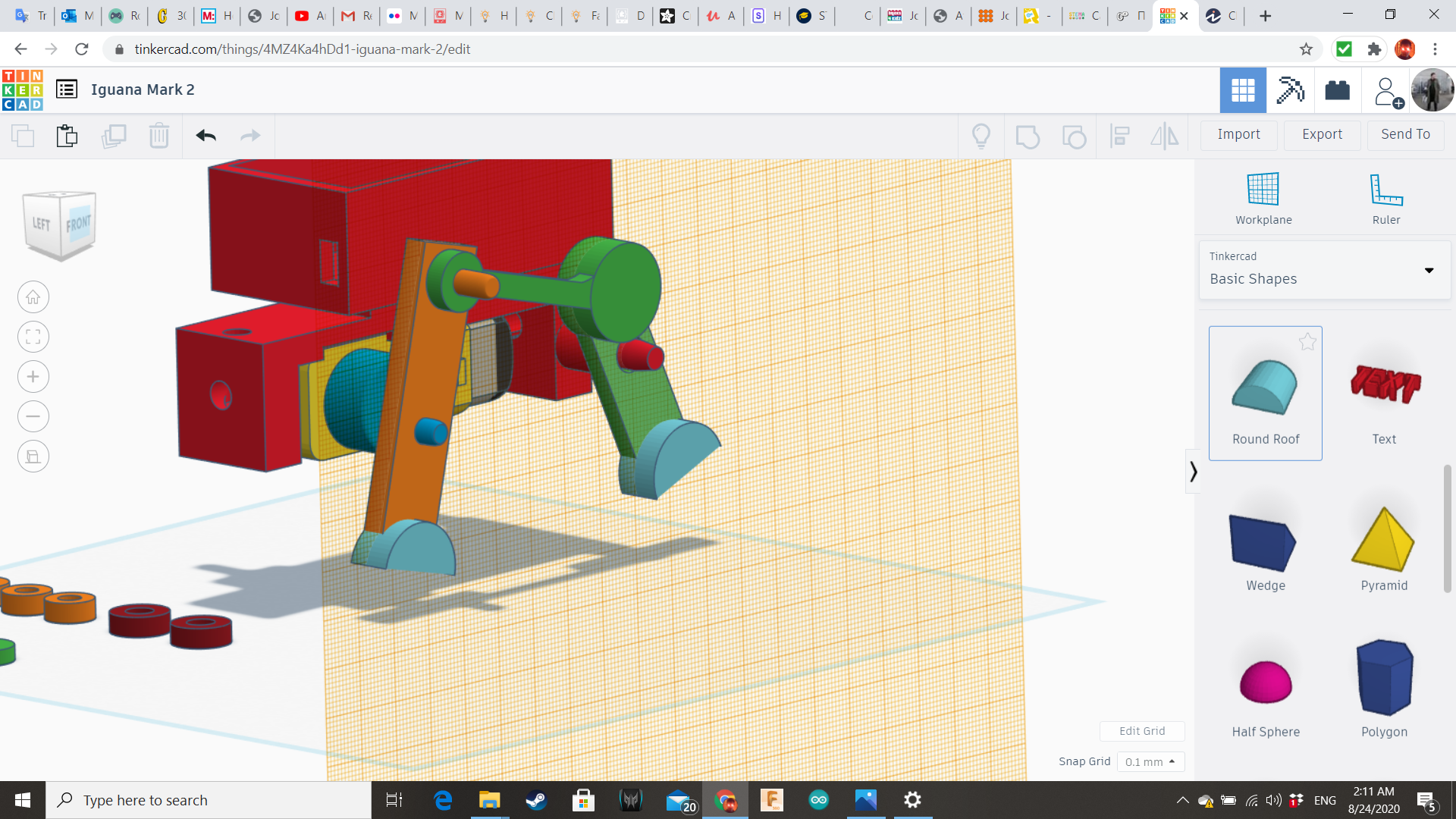1456x819 pixels.
Task: Click the Paste clipboard icon
Action: [x=67, y=136]
